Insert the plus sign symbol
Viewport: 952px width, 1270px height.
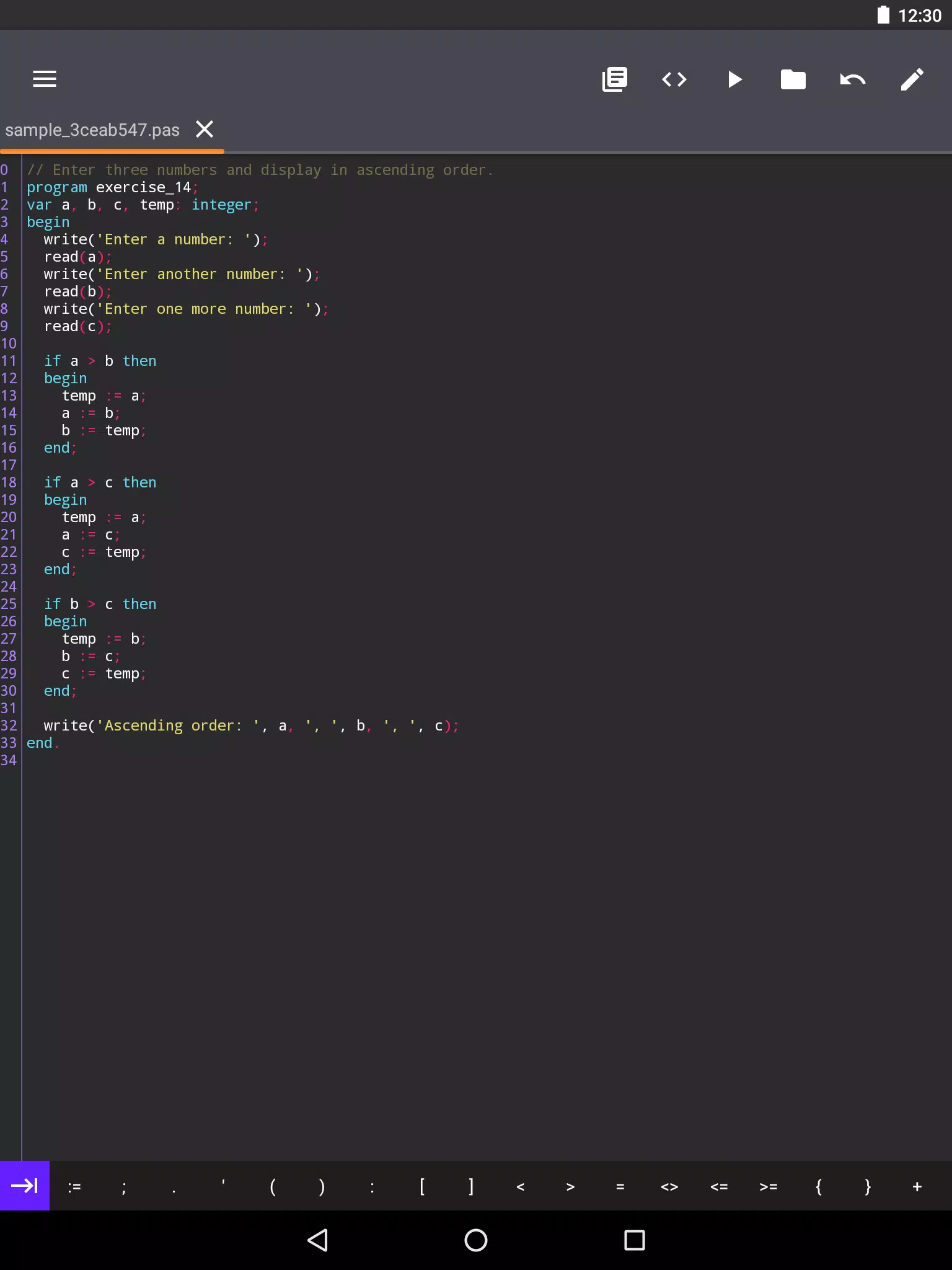pos(917,1187)
